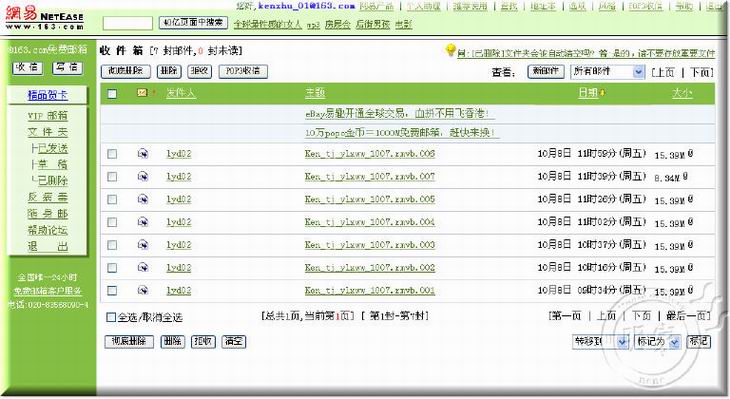This screenshot has height=399, width=730.
Task: Open the 标记为 mark-as dropdown
Action: click(x=658, y=342)
